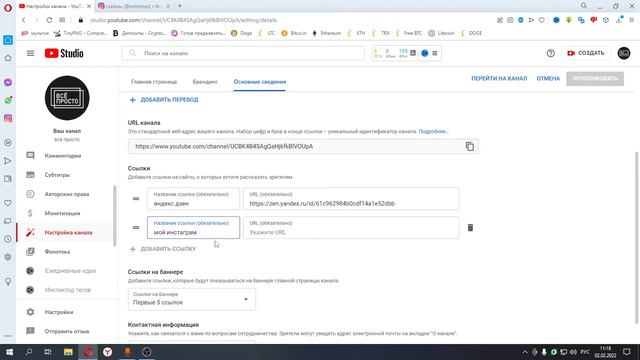Click ДОБАВИТЬ ССЫЛКУ
The height and width of the screenshot is (360, 640).
(163, 249)
